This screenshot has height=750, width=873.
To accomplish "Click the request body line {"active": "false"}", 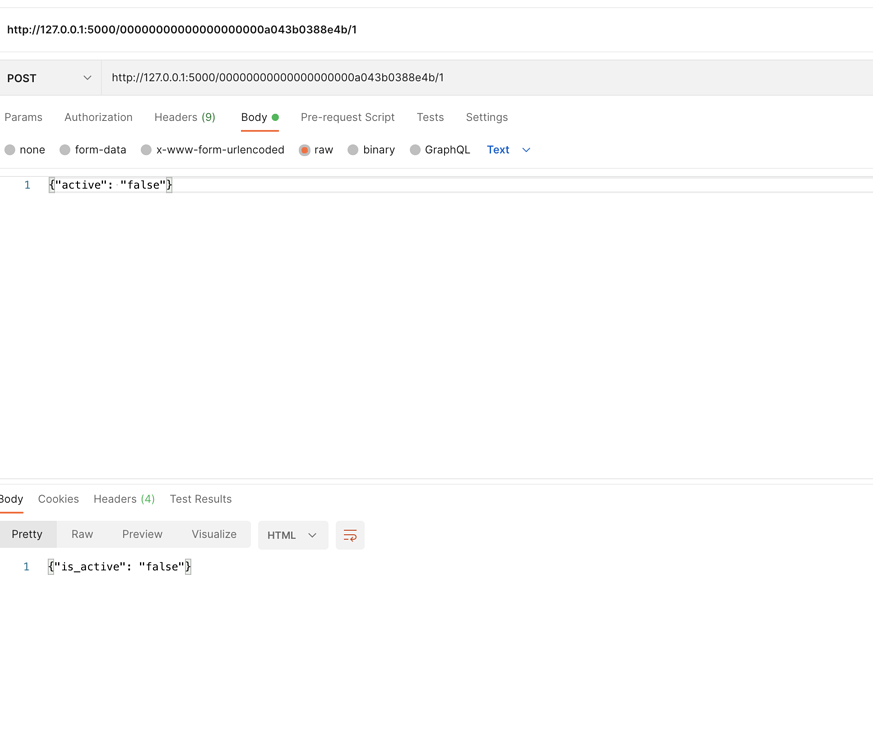I will 110,185.
